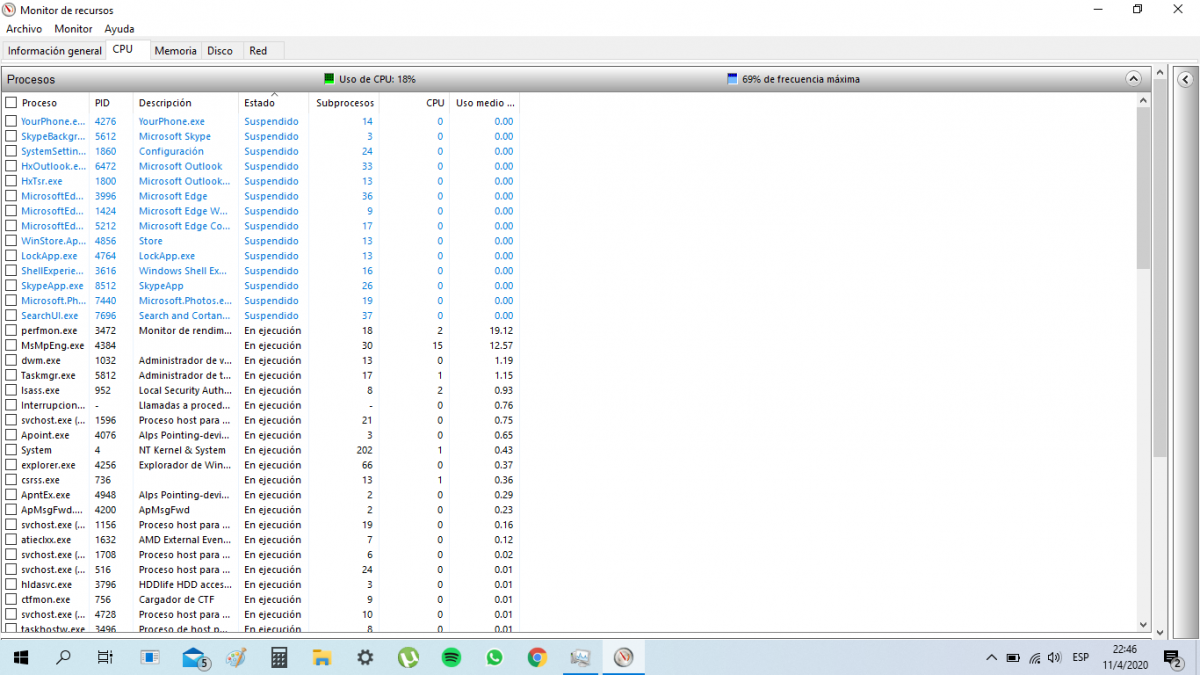Click the Monitor de recursos title bar icon
This screenshot has width=1200, height=675.
tap(10, 10)
